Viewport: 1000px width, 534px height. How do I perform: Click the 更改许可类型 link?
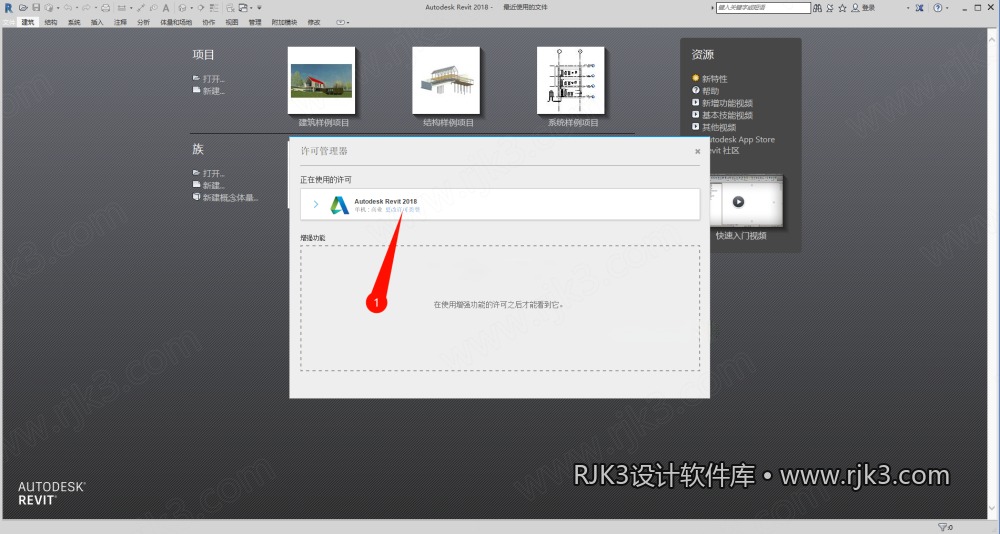coord(402,210)
